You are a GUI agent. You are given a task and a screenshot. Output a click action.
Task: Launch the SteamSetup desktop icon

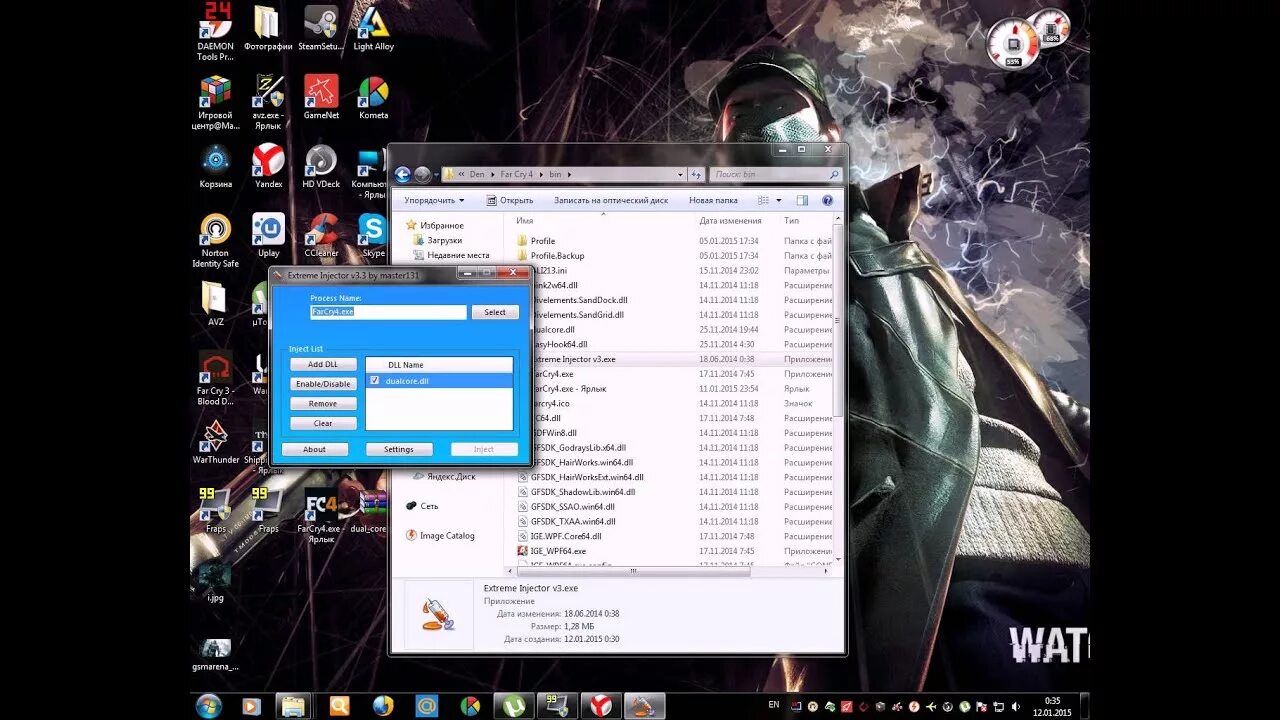[320, 28]
